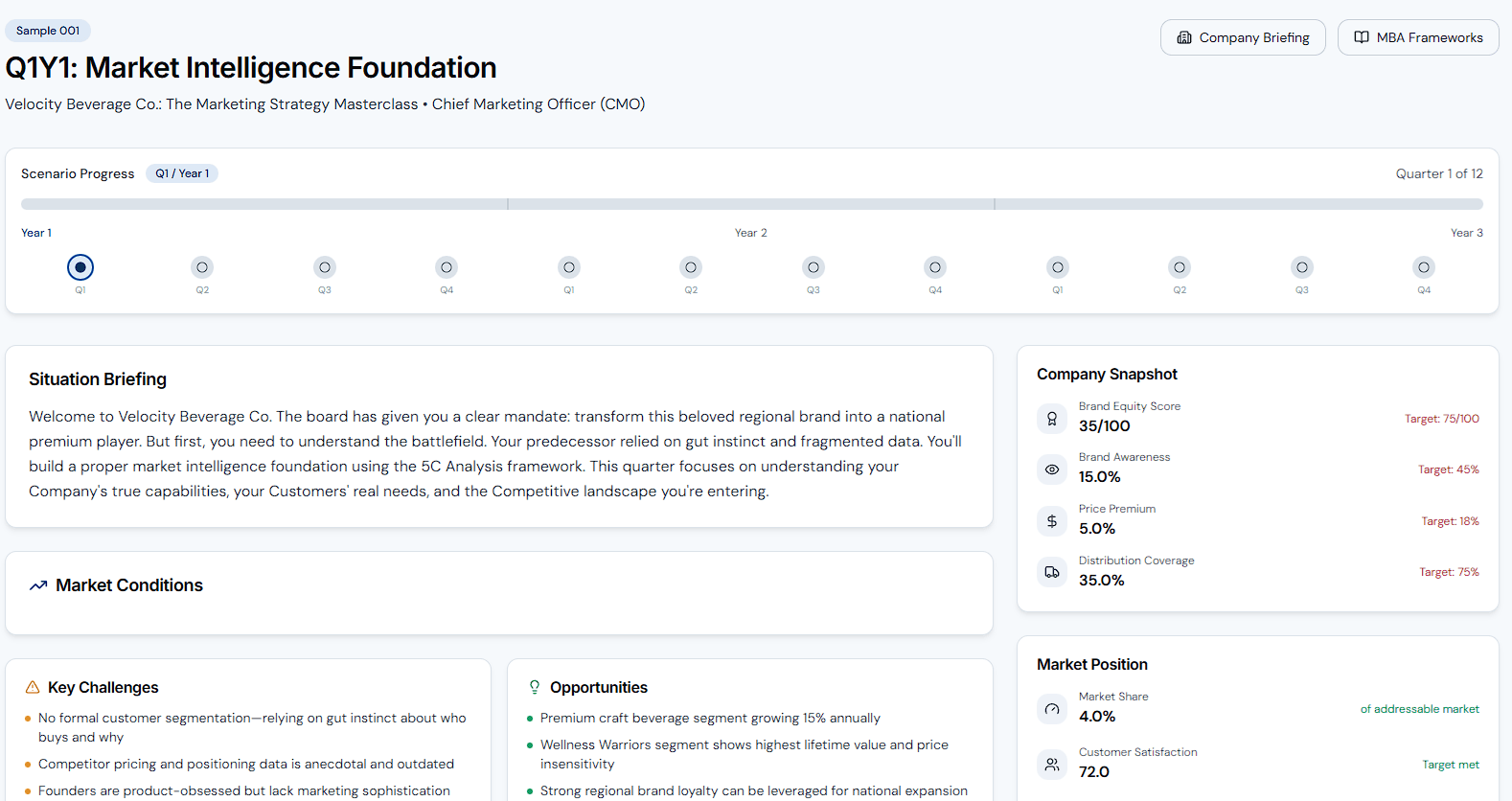This screenshot has height=801, width=1512.
Task: Open the Company Briefing panel
Action: coord(1243,37)
